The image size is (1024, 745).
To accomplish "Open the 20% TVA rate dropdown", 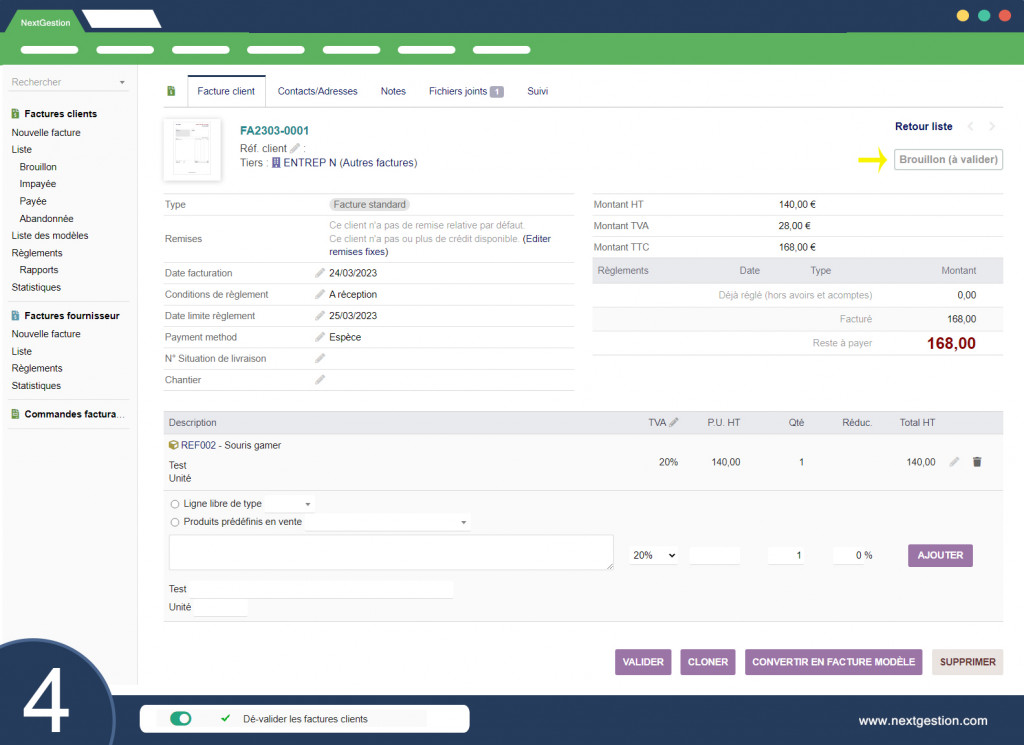I will click(653, 555).
